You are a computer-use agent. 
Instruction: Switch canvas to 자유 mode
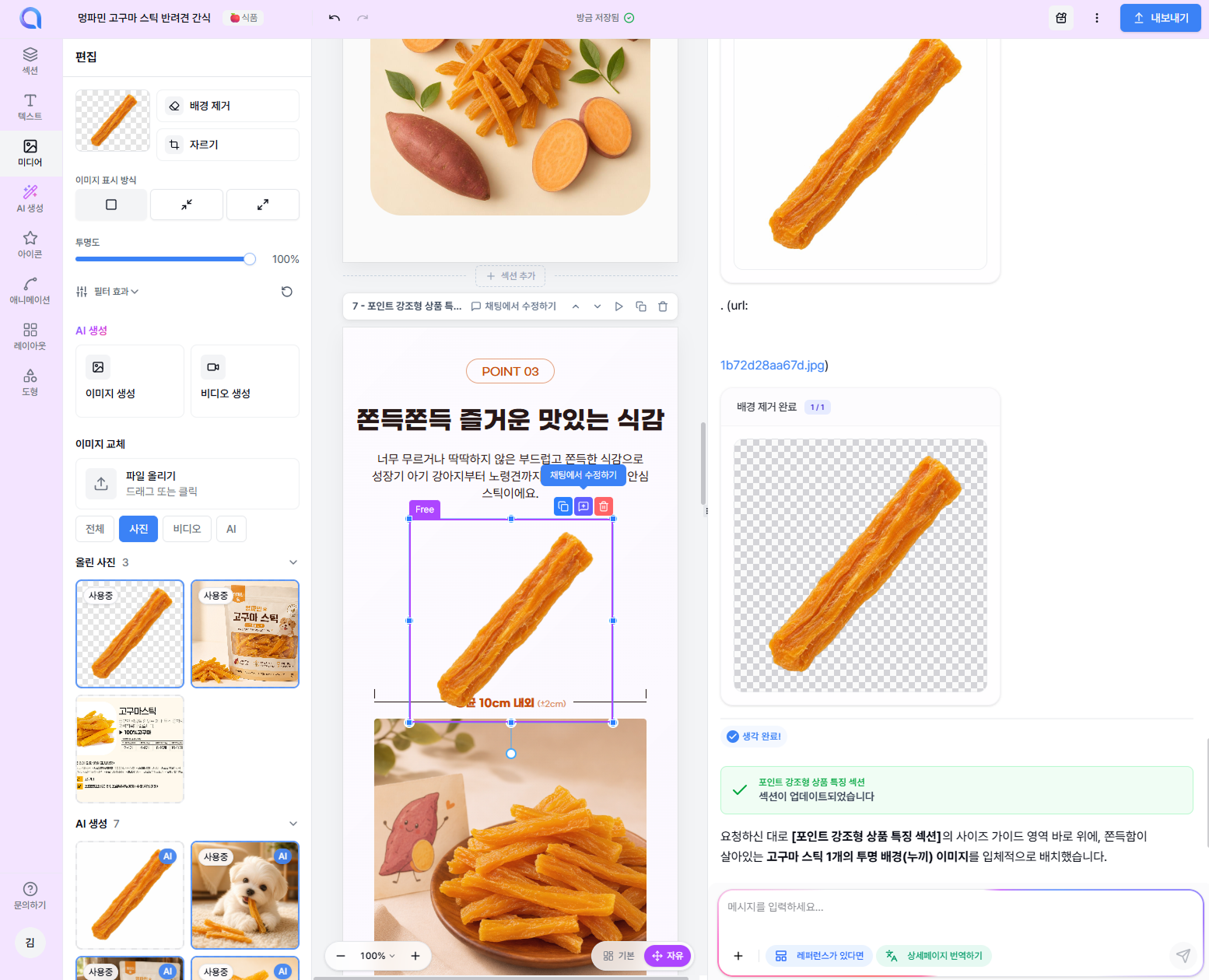pyautogui.click(x=668, y=956)
